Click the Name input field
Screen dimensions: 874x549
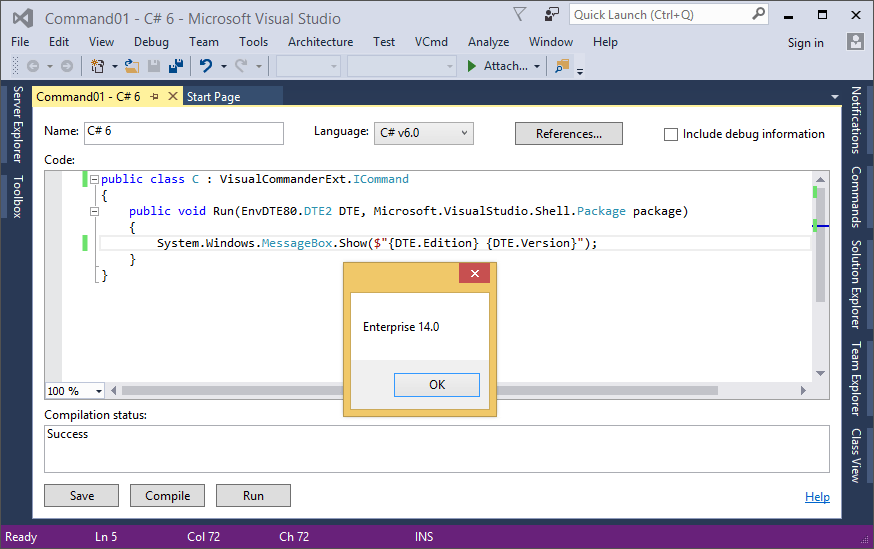click(x=184, y=133)
